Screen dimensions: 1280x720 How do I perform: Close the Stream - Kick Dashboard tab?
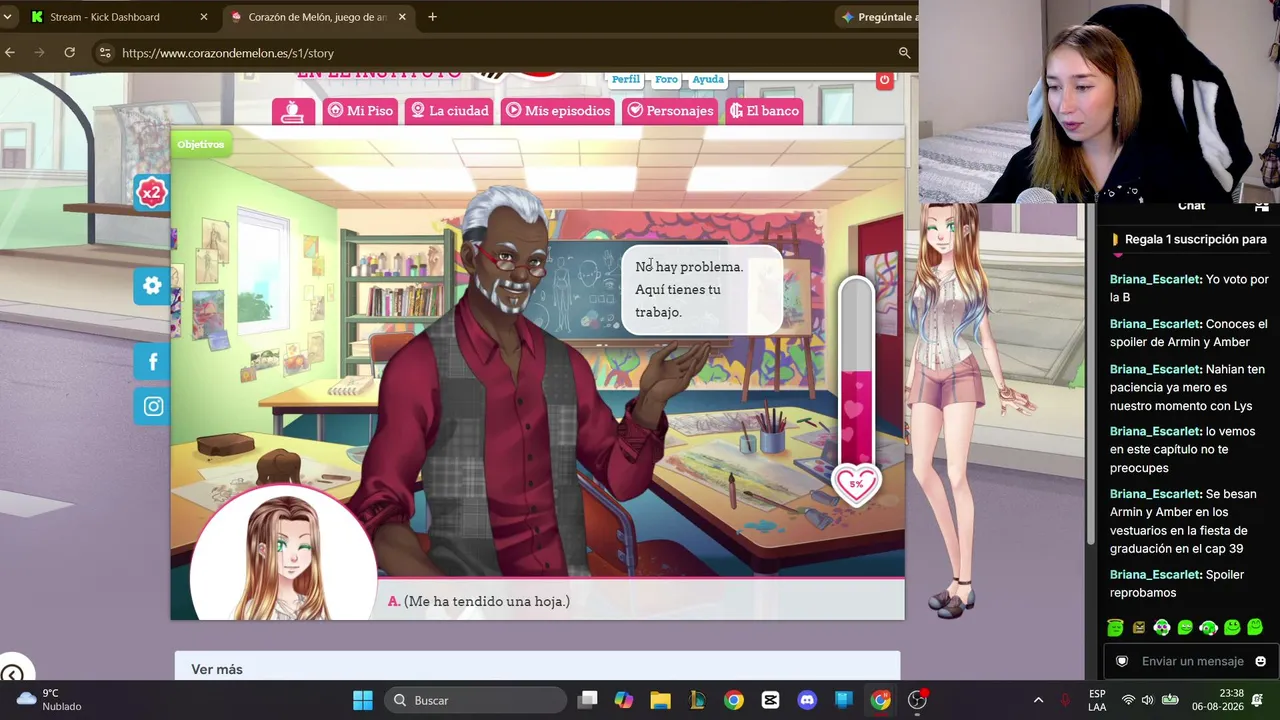(204, 17)
